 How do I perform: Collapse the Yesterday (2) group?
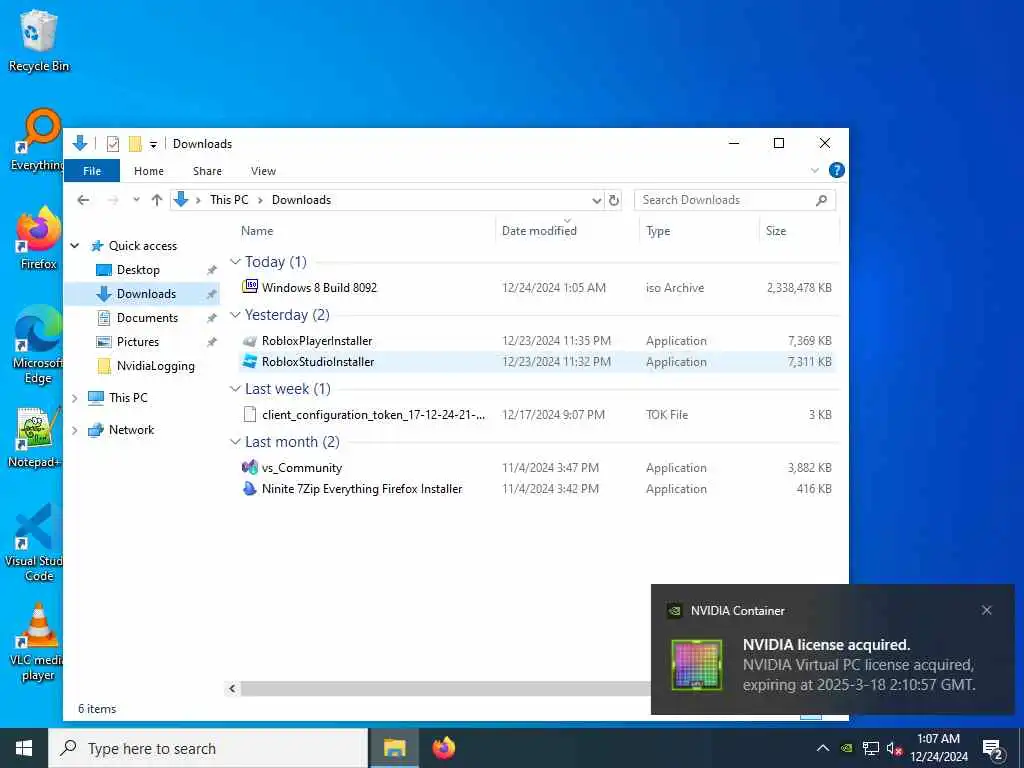[236, 315]
